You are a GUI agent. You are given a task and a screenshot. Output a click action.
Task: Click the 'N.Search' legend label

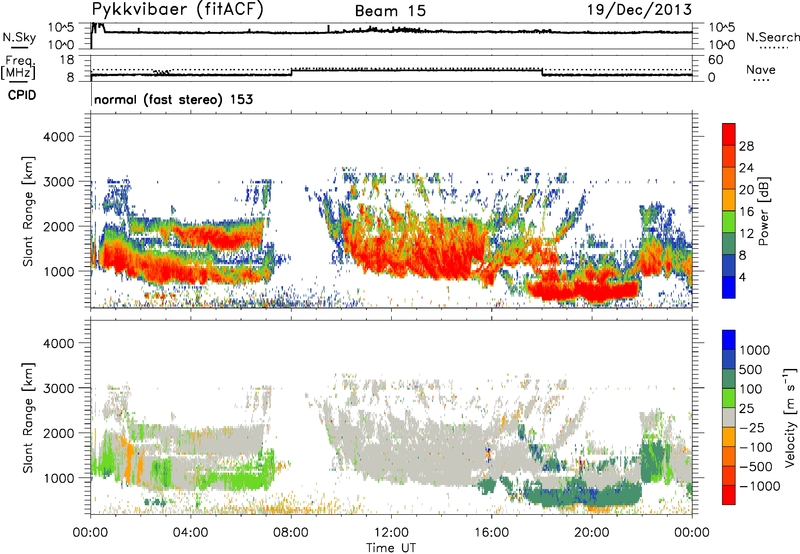[772, 37]
